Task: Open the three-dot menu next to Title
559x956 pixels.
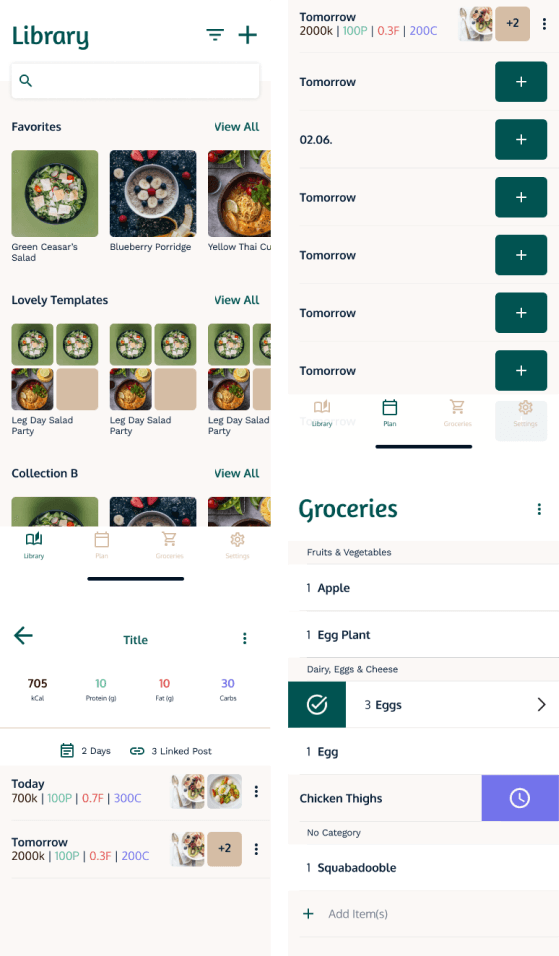Action: [244, 638]
